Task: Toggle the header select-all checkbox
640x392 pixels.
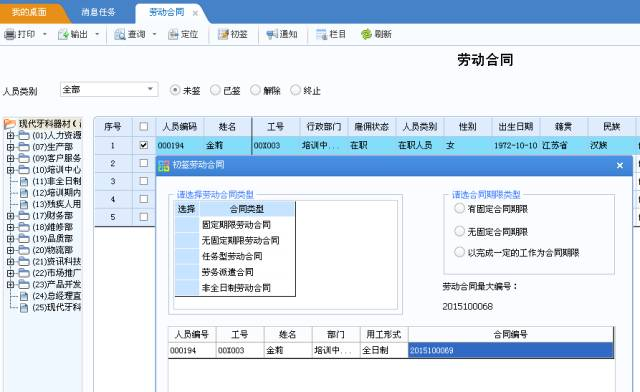Action: [144, 127]
